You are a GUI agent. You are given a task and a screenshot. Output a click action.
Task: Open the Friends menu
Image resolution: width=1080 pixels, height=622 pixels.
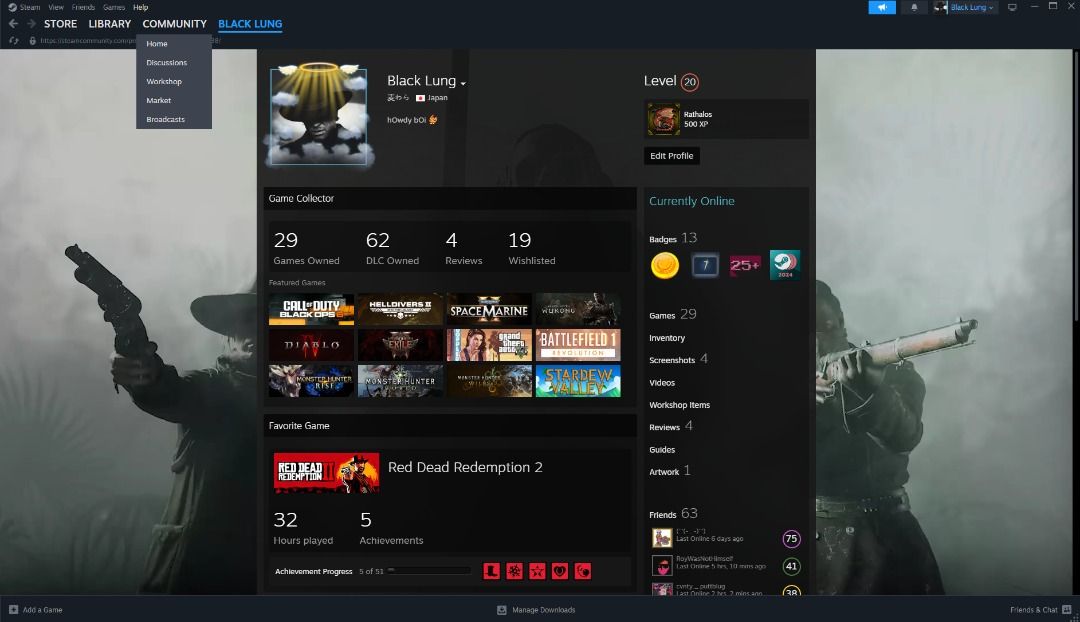pos(83,7)
